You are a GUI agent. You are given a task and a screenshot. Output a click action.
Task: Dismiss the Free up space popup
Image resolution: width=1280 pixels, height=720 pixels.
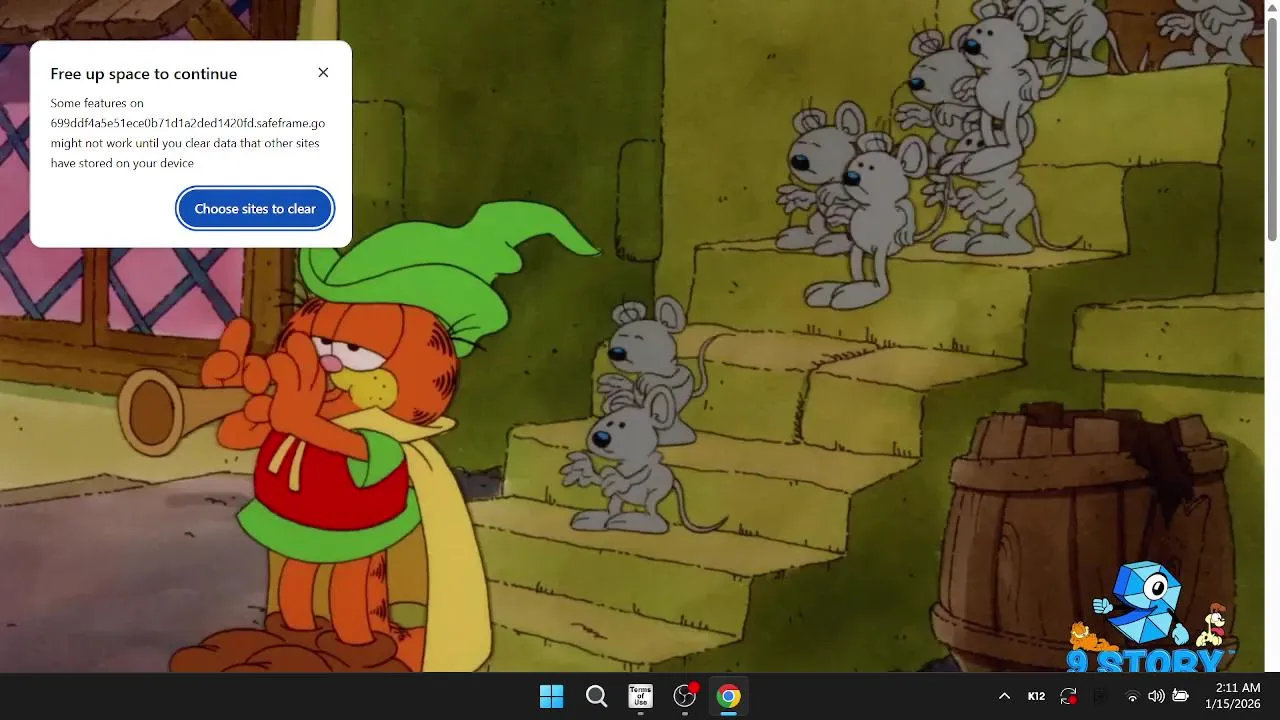pyautogui.click(x=323, y=73)
